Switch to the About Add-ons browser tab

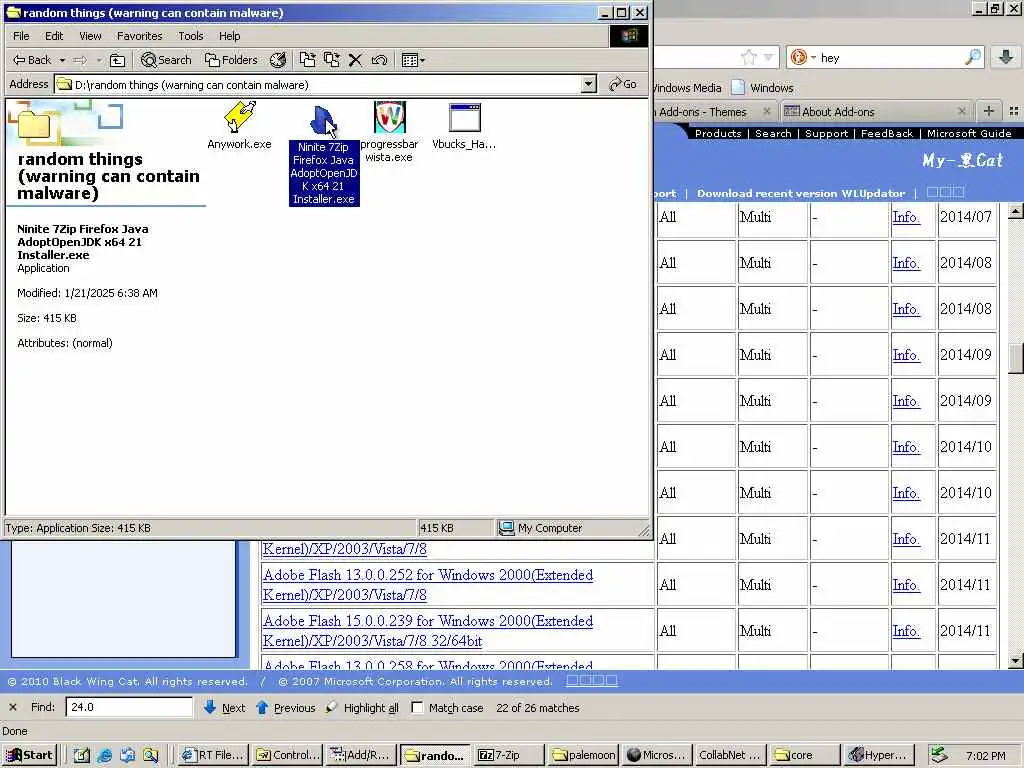[870, 112]
